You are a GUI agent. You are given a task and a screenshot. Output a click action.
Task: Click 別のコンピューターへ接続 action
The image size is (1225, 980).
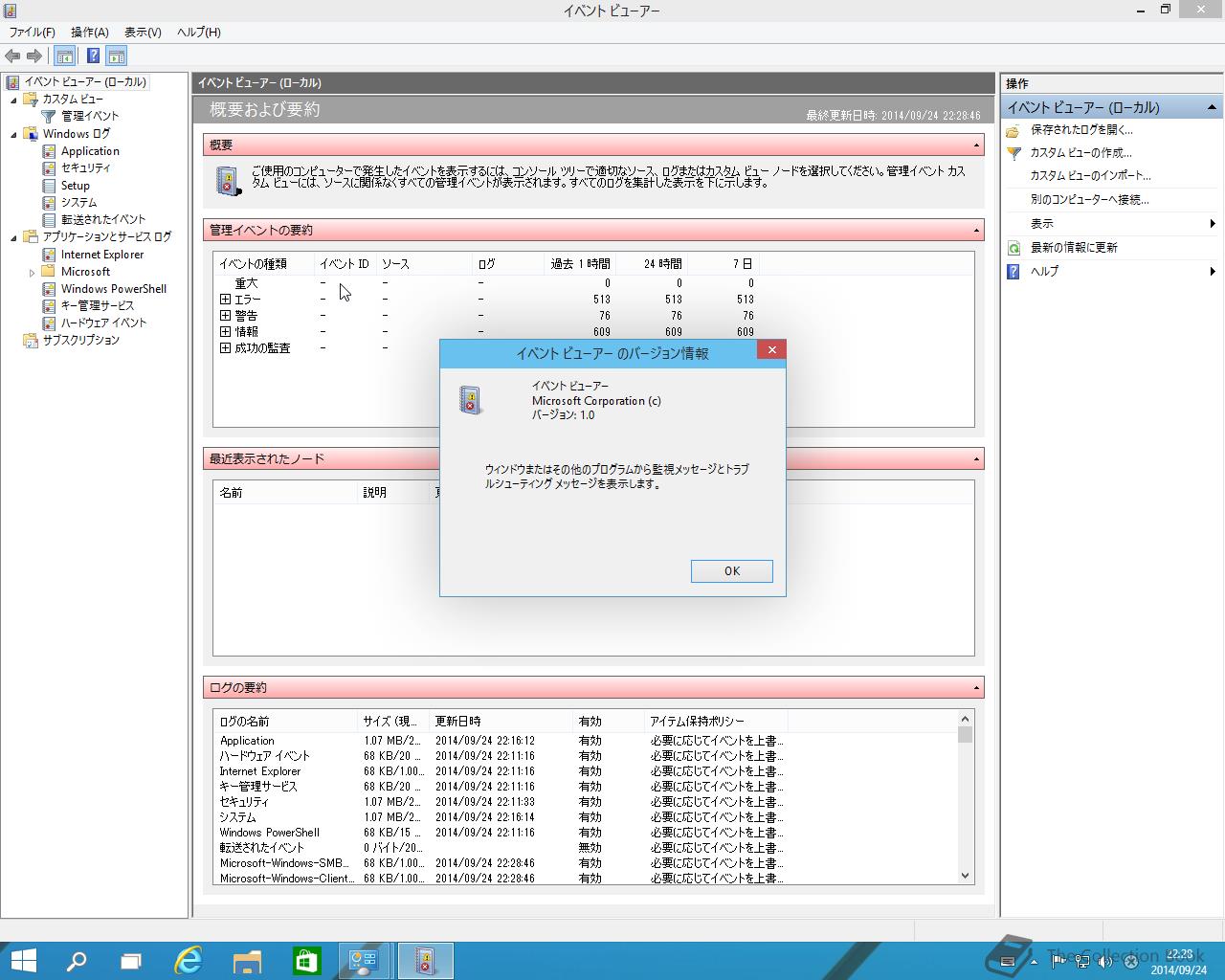[x=1089, y=200]
